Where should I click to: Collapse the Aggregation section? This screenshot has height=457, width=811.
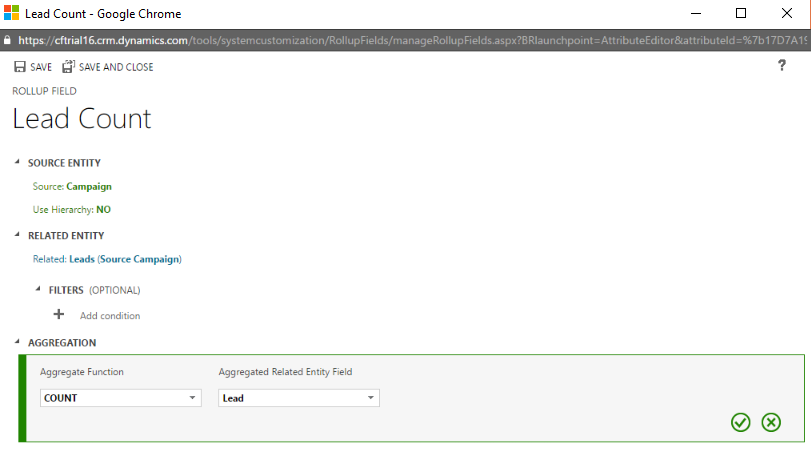coord(17,342)
